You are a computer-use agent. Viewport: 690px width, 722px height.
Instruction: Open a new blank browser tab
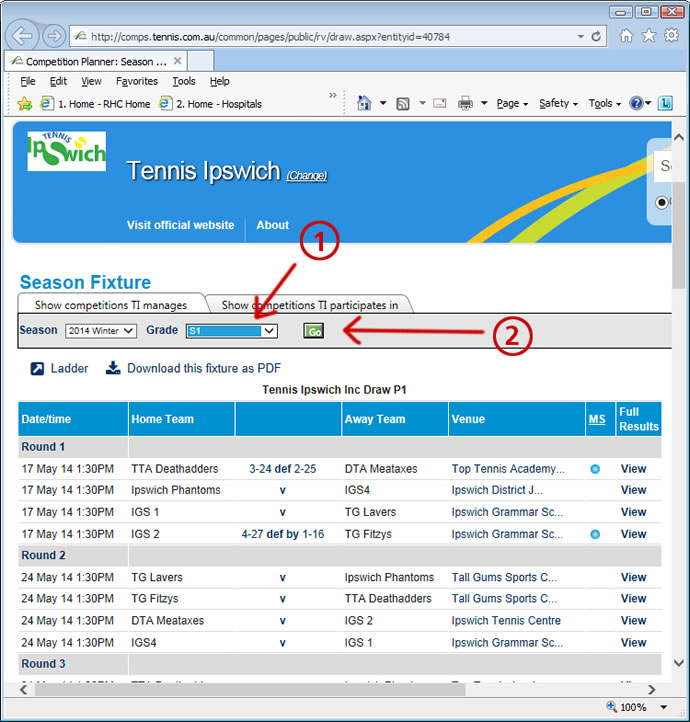click(201, 61)
